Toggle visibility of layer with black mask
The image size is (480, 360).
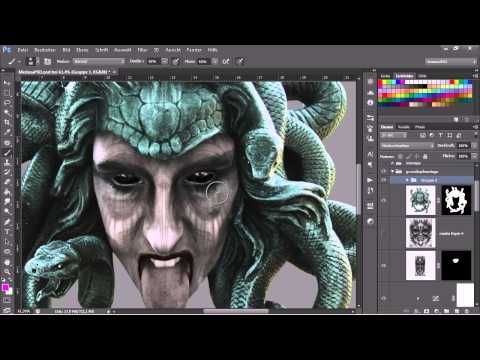point(384,266)
